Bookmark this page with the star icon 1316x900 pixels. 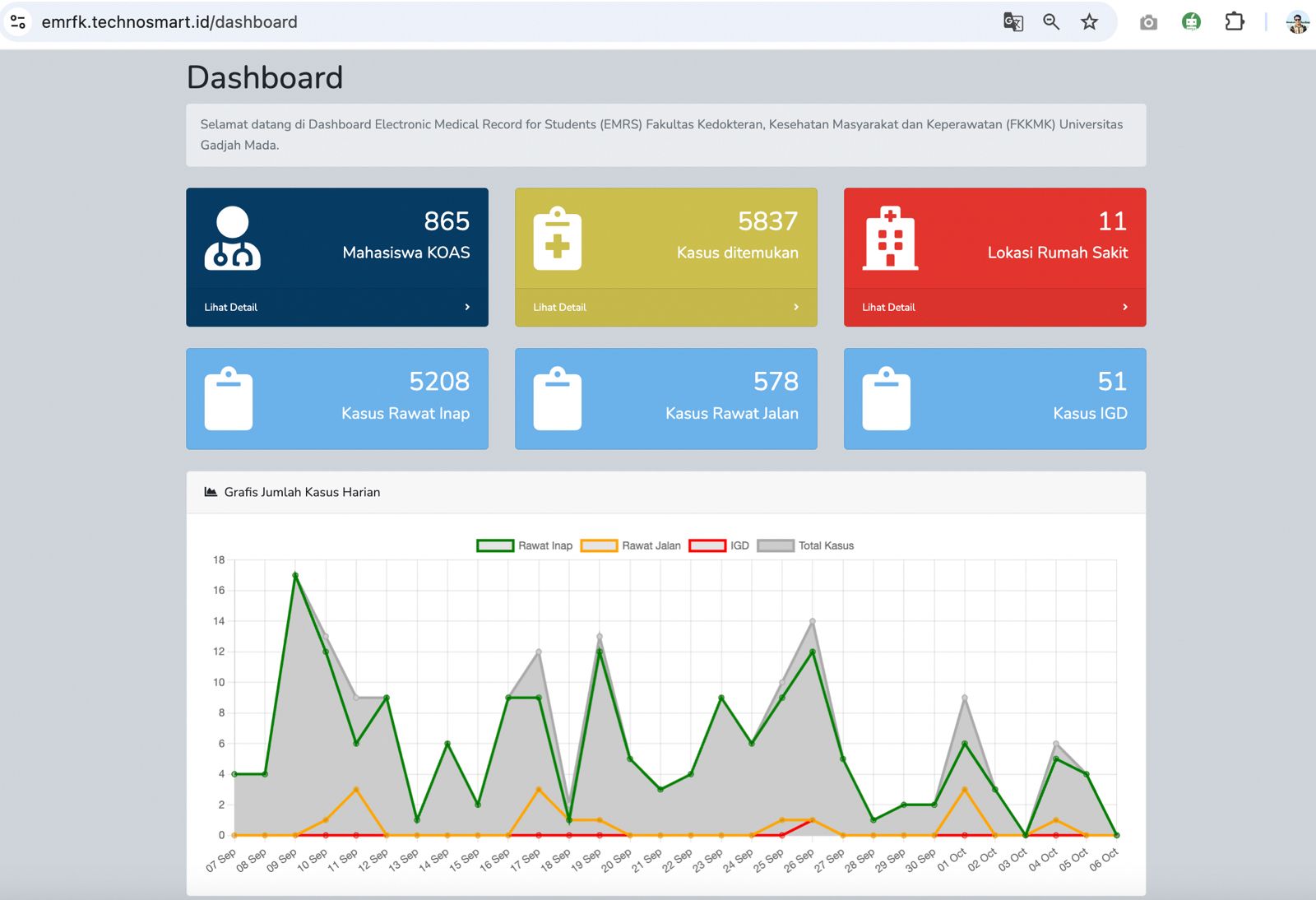[x=1090, y=22]
